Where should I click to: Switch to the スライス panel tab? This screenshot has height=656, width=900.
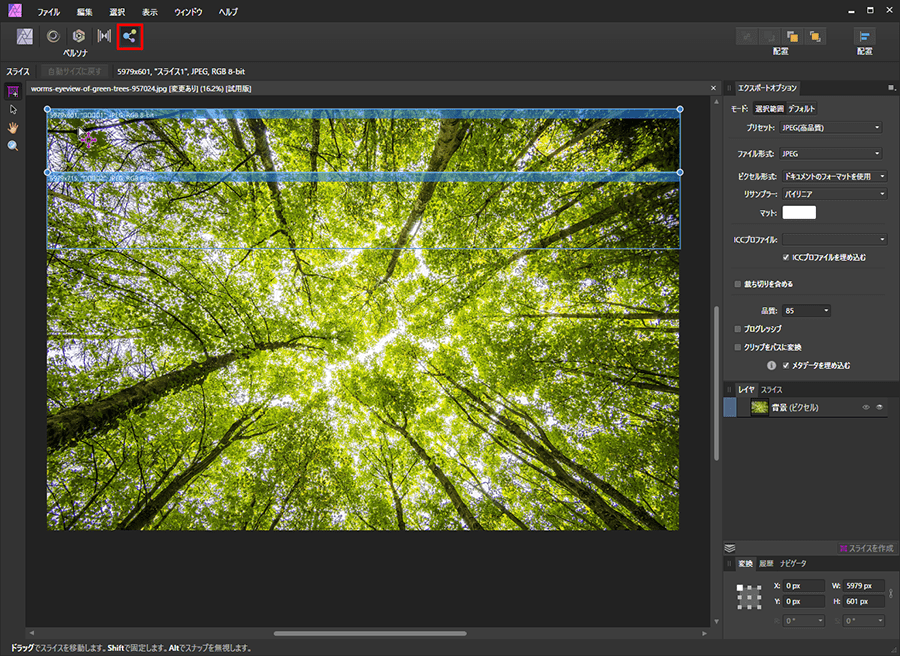(x=771, y=388)
